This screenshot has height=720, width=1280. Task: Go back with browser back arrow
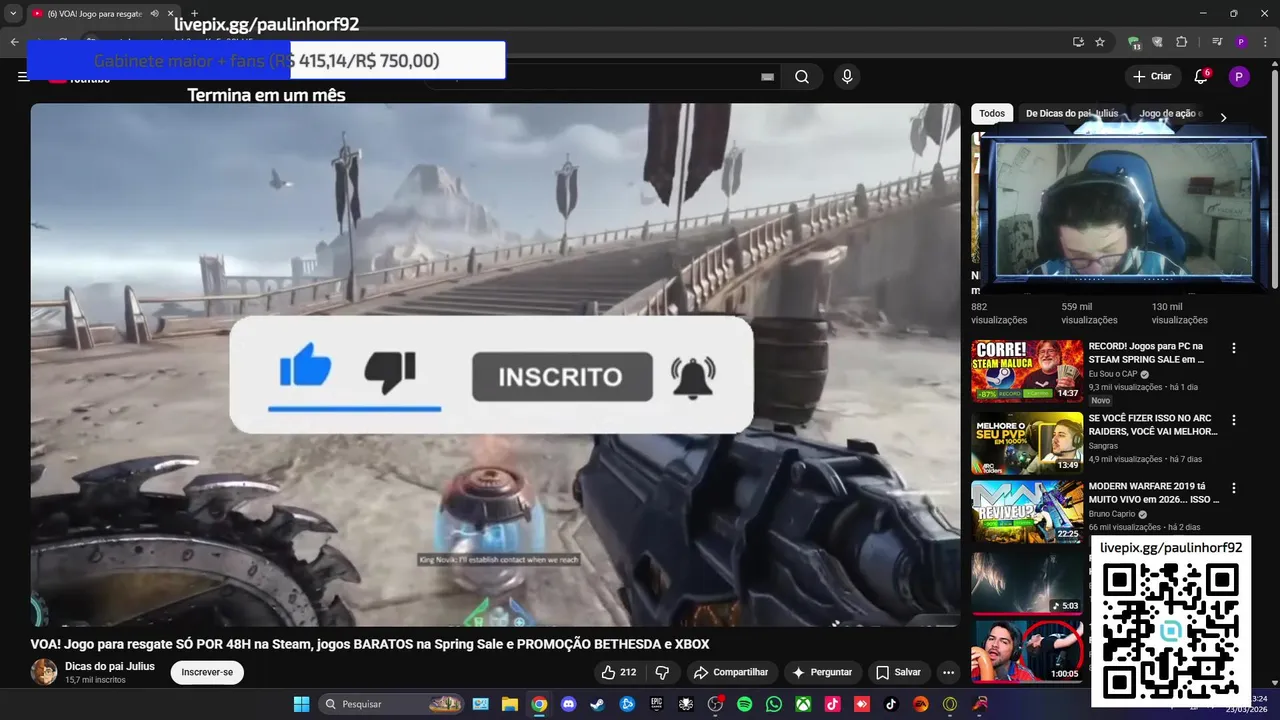pyautogui.click(x=14, y=42)
